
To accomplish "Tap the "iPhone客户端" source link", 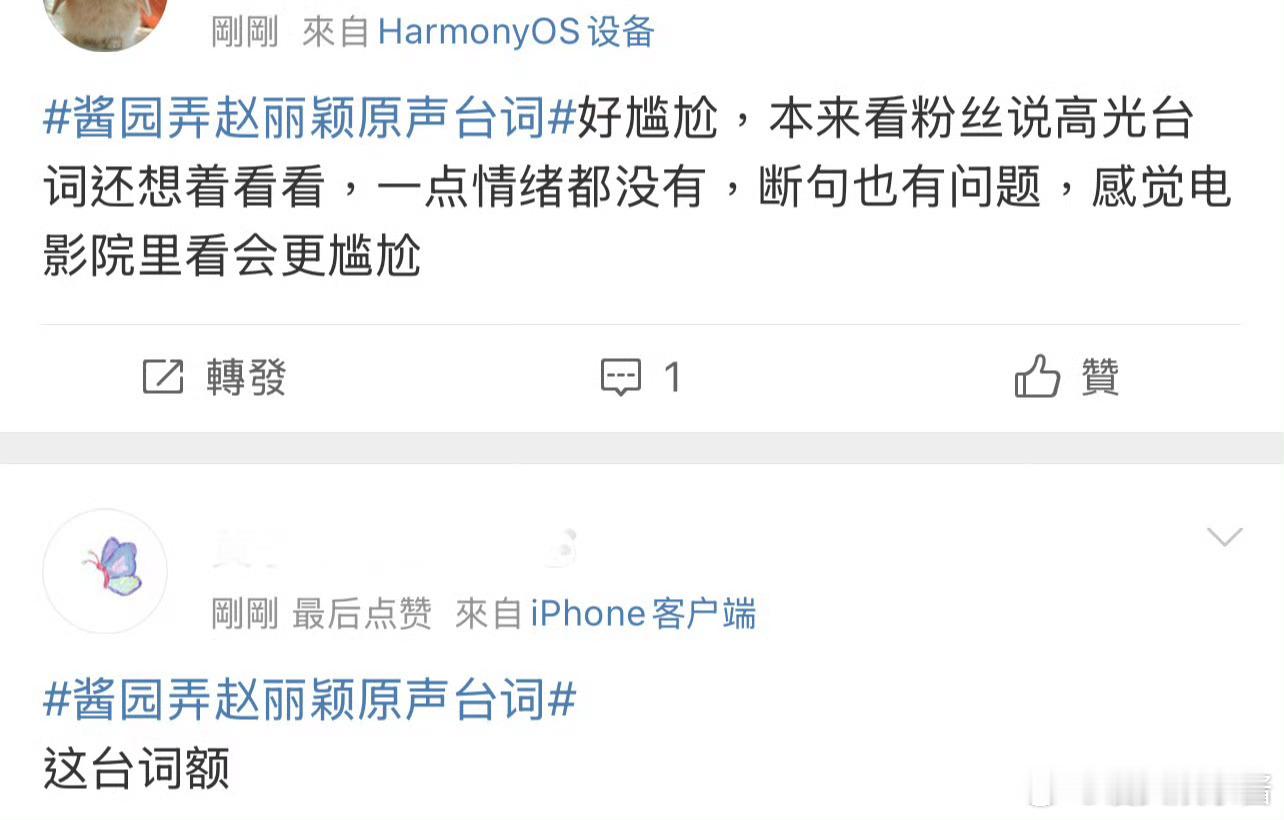I will (x=643, y=613).
